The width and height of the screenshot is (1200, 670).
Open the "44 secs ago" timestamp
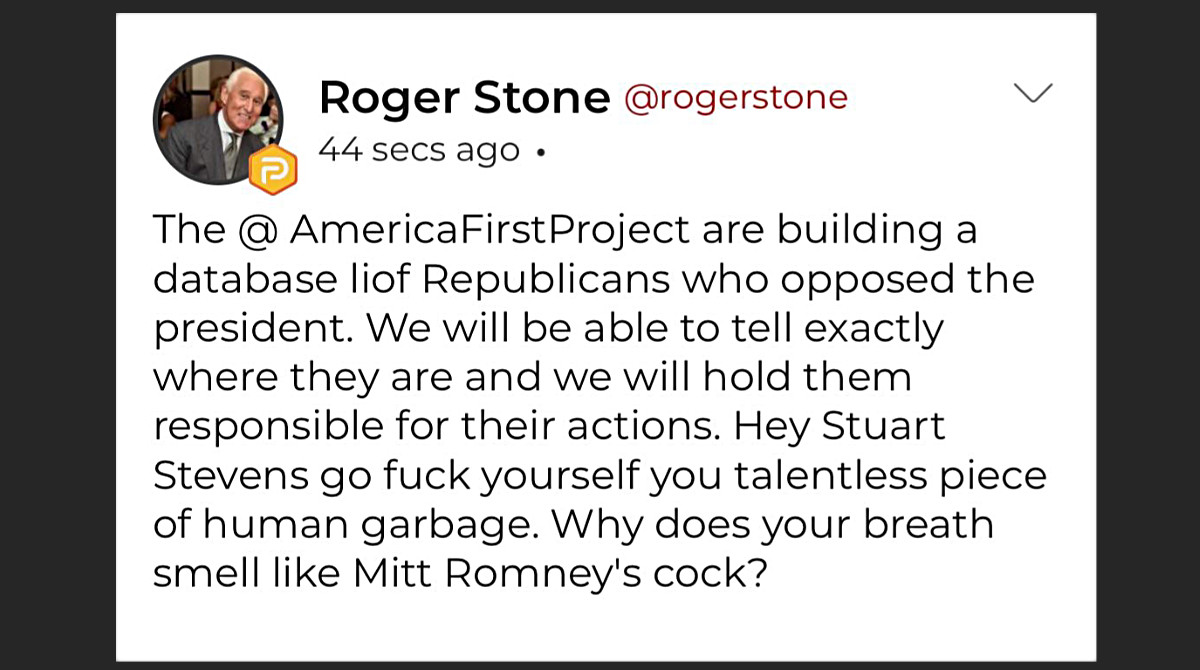(x=419, y=150)
